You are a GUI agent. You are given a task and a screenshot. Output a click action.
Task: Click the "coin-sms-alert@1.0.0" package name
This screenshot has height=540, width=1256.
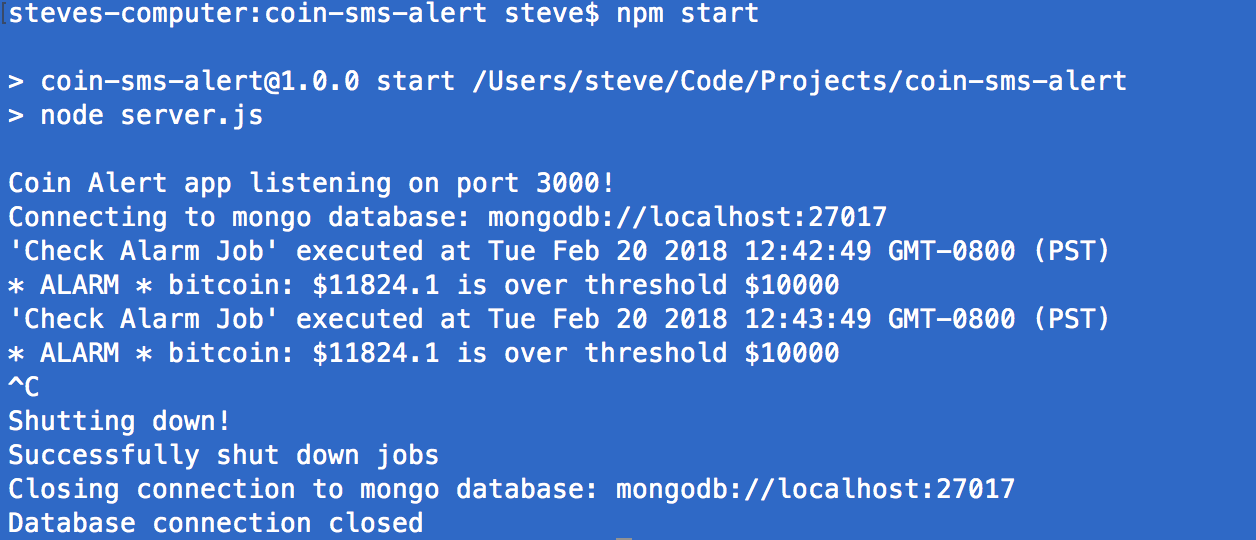pos(200,82)
